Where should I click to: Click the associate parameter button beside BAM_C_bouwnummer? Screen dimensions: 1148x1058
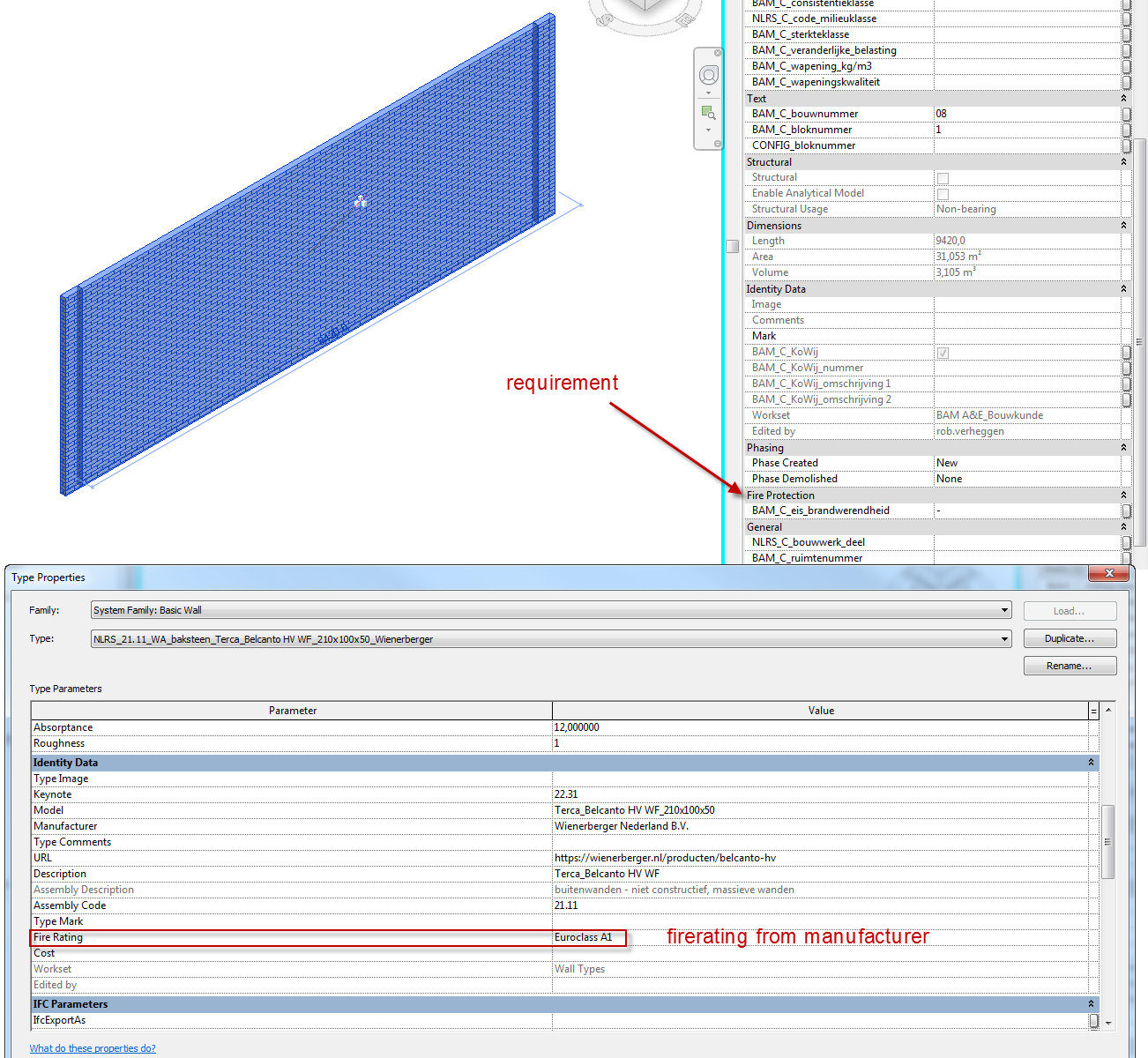pyautogui.click(x=1125, y=114)
